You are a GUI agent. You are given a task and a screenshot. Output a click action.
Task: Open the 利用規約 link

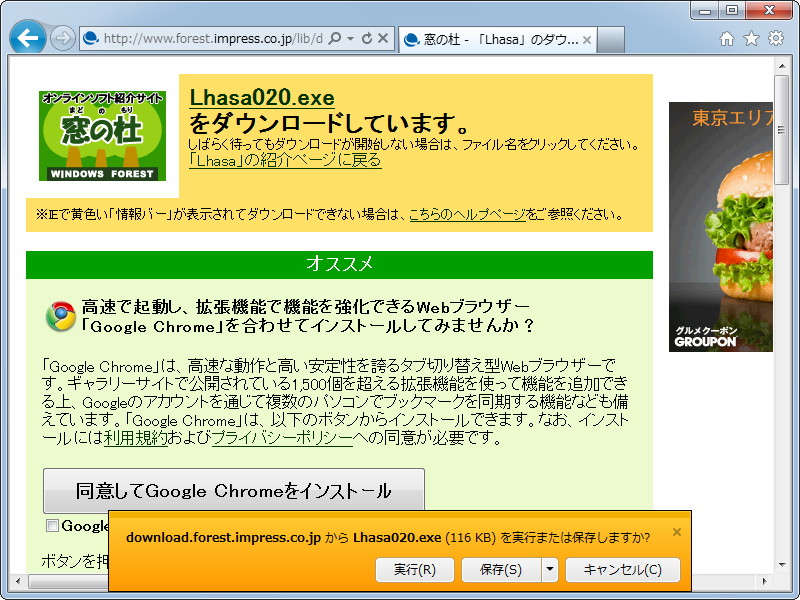136,438
